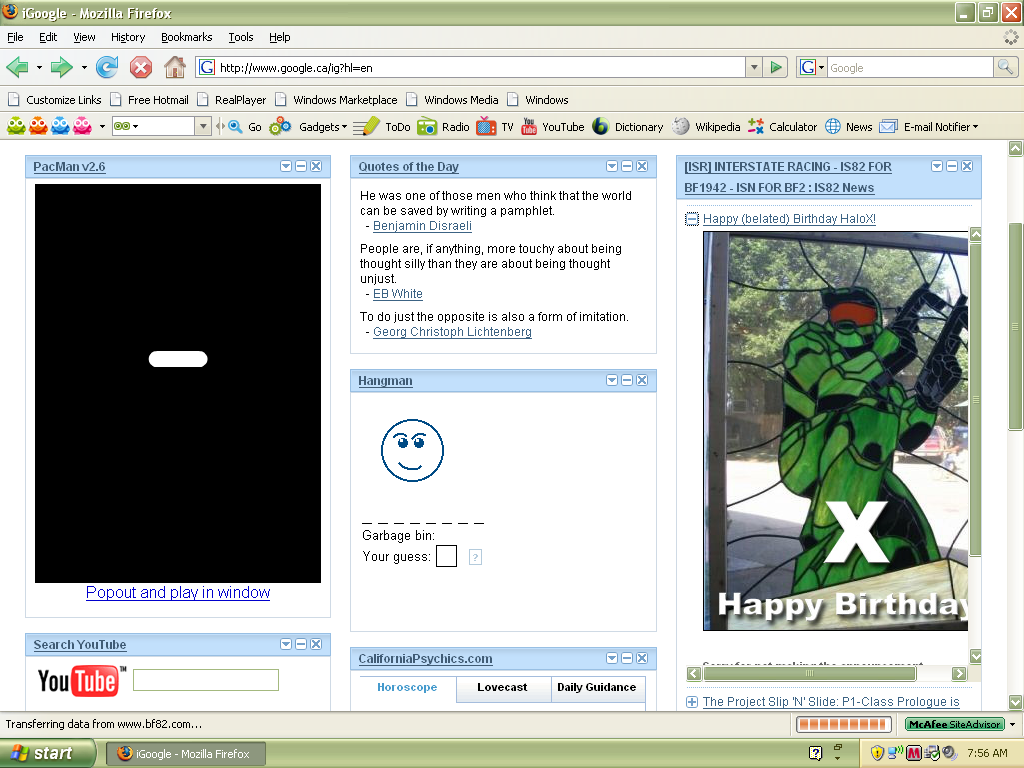
Task: Stop loading with the red X button
Action: click(140, 67)
